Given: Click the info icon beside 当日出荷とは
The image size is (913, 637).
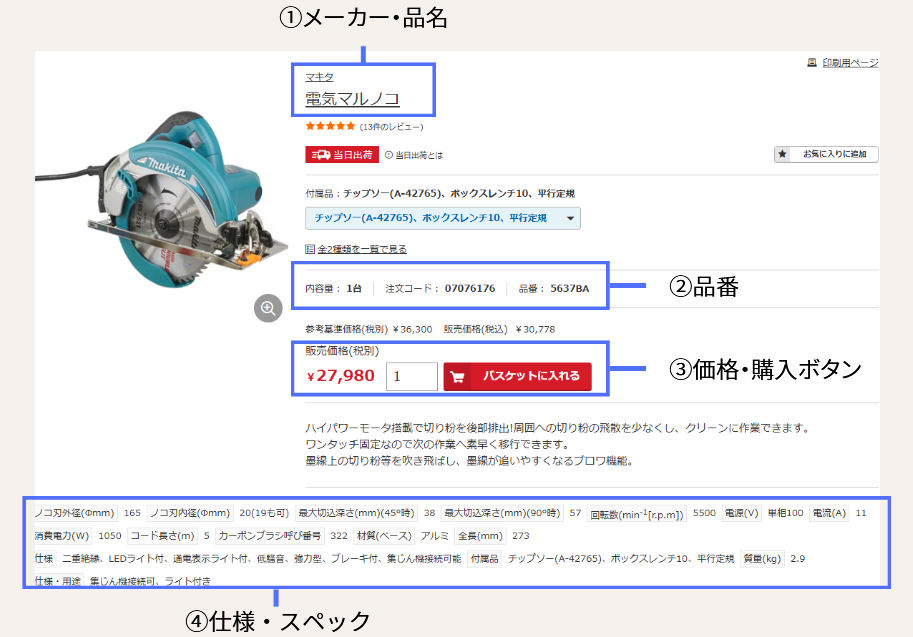Looking at the screenshot, I should point(388,155).
